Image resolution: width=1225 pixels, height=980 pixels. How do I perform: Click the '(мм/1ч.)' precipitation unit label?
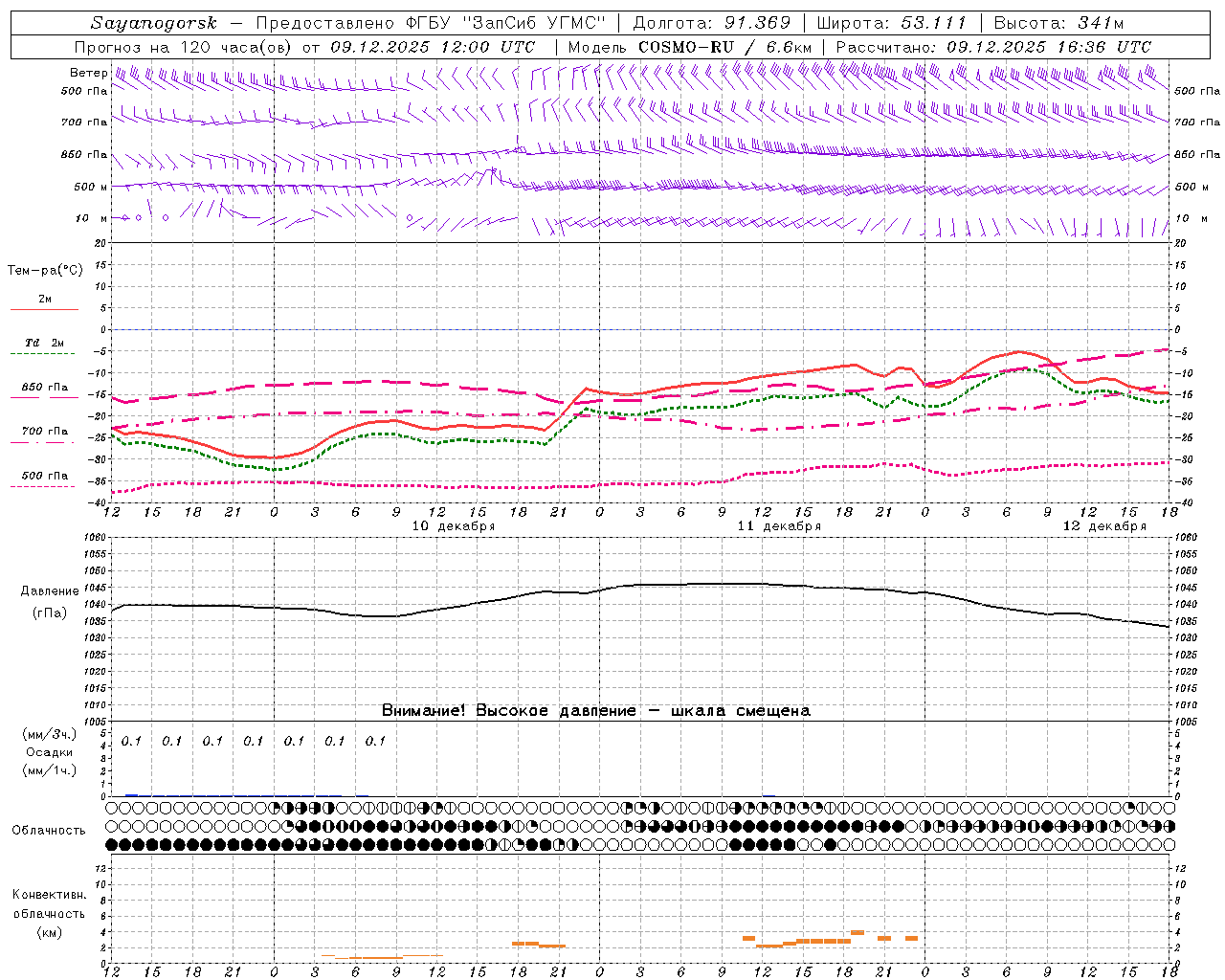(50, 771)
